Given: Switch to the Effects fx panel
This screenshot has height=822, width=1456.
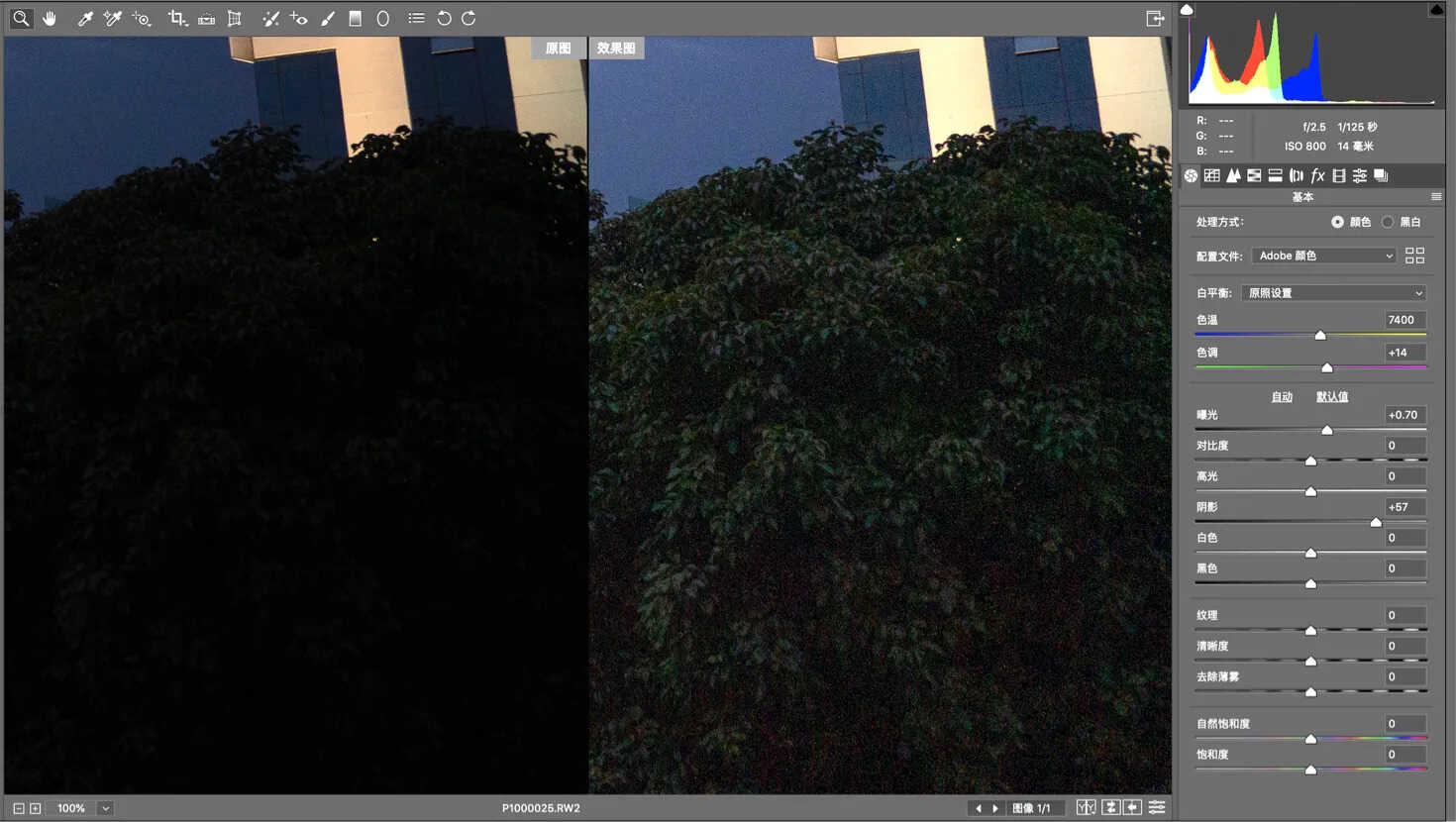Looking at the screenshot, I should pyautogui.click(x=1317, y=175).
